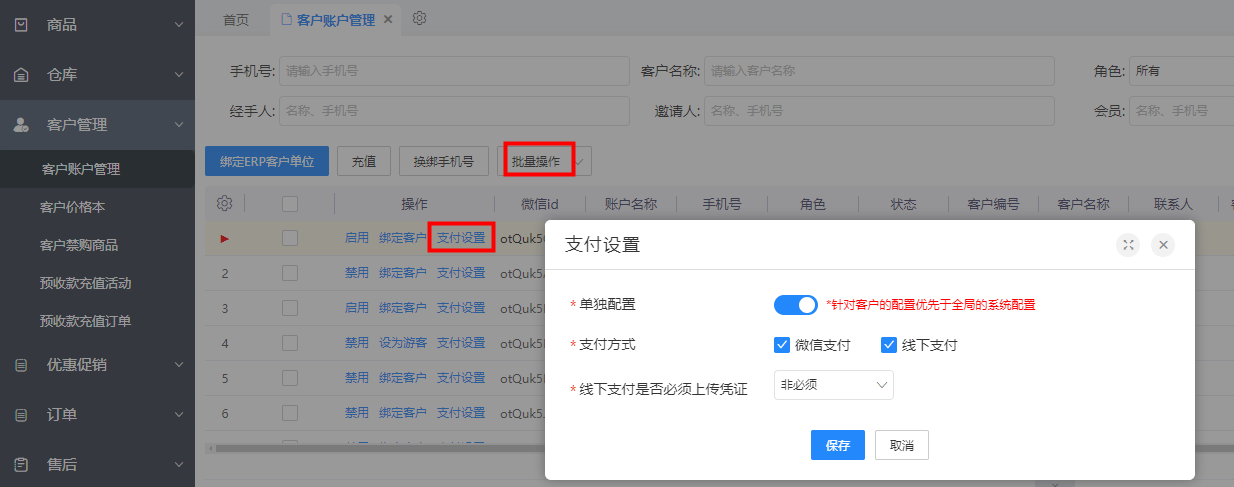This screenshot has width=1234, height=487.
Task: Click the 状态 column header
Action: click(903, 204)
